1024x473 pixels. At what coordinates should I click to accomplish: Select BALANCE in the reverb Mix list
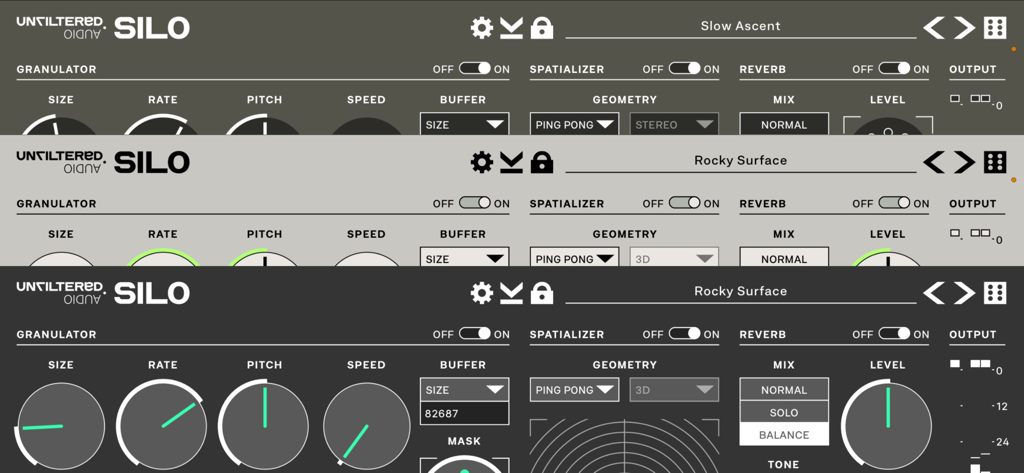pyautogui.click(x=784, y=435)
